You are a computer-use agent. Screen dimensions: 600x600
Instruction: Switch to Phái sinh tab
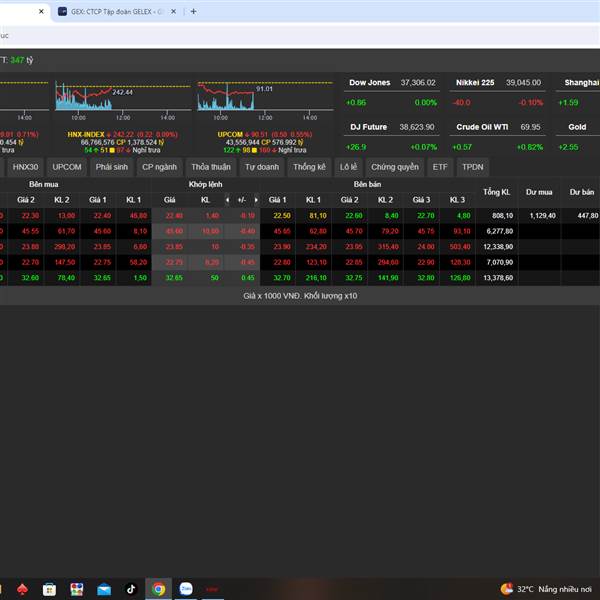[112, 167]
